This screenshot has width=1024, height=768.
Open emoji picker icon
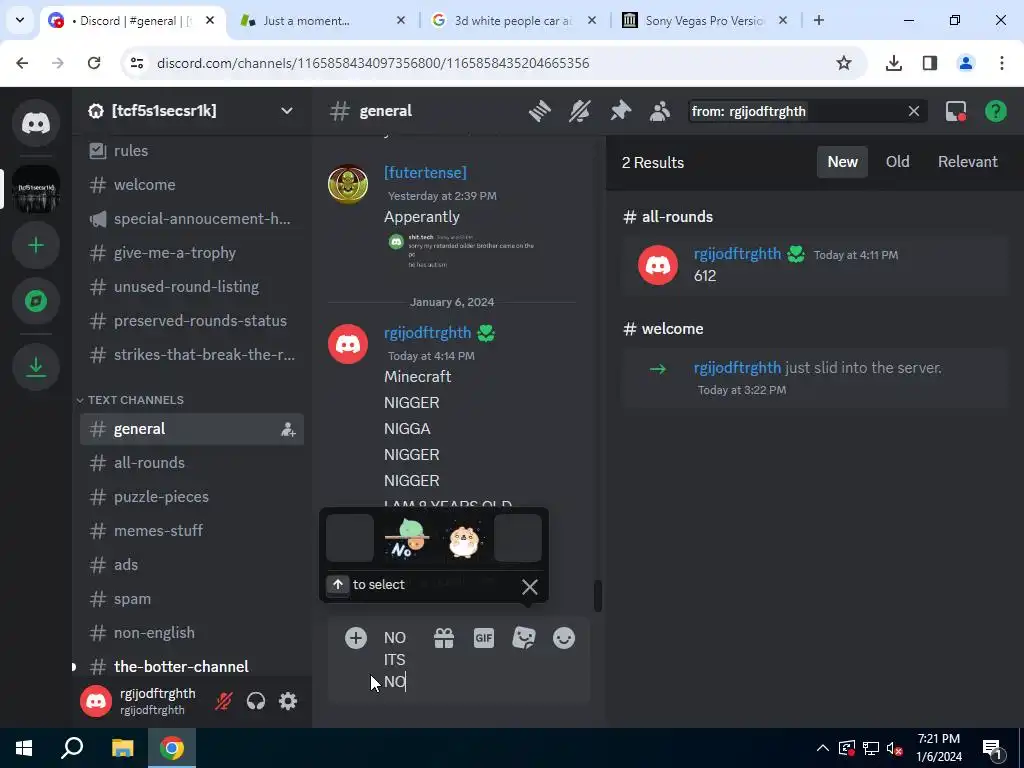(x=564, y=638)
